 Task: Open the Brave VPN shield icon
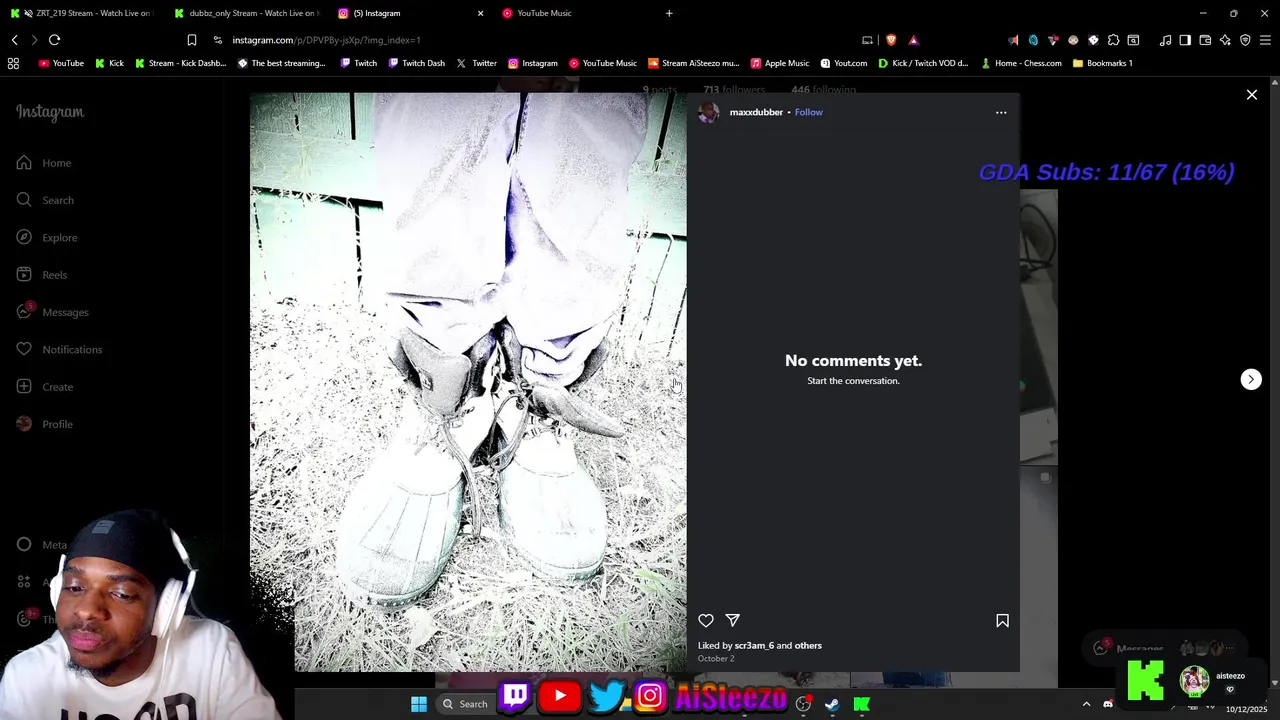pos(1245,40)
